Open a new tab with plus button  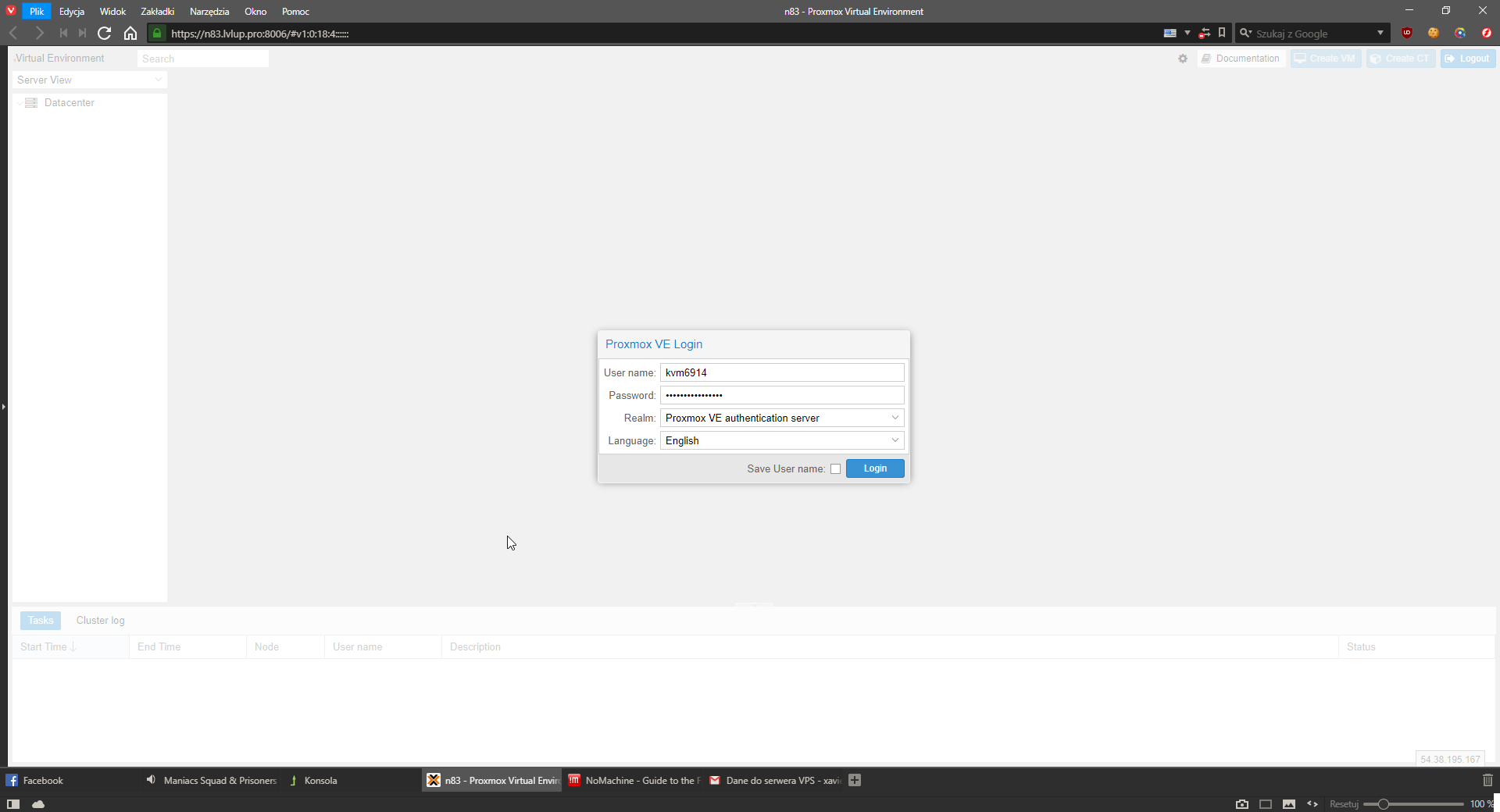coord(855,780)
